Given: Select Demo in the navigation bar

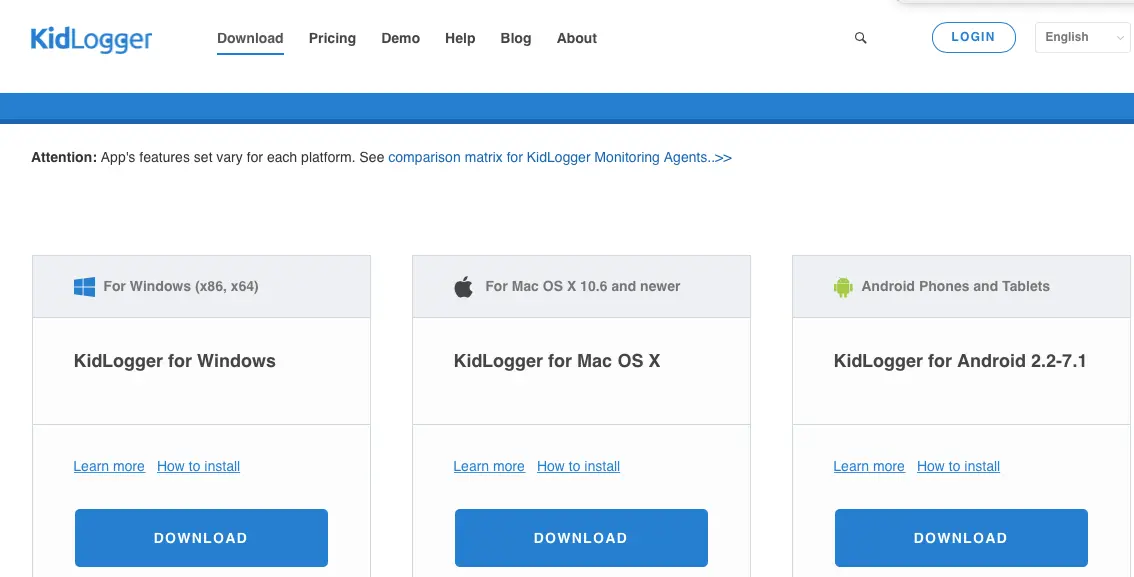Looking at the screenshot, I should coord(401,38).
